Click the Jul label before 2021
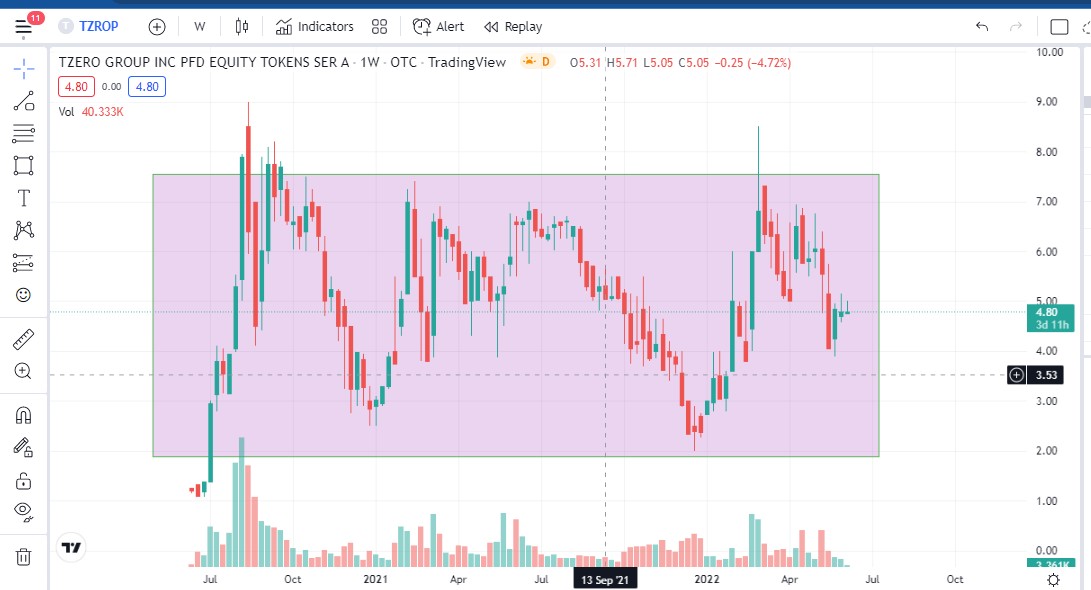This screenshot has width=1091, height=590. (x=209, y=579)
